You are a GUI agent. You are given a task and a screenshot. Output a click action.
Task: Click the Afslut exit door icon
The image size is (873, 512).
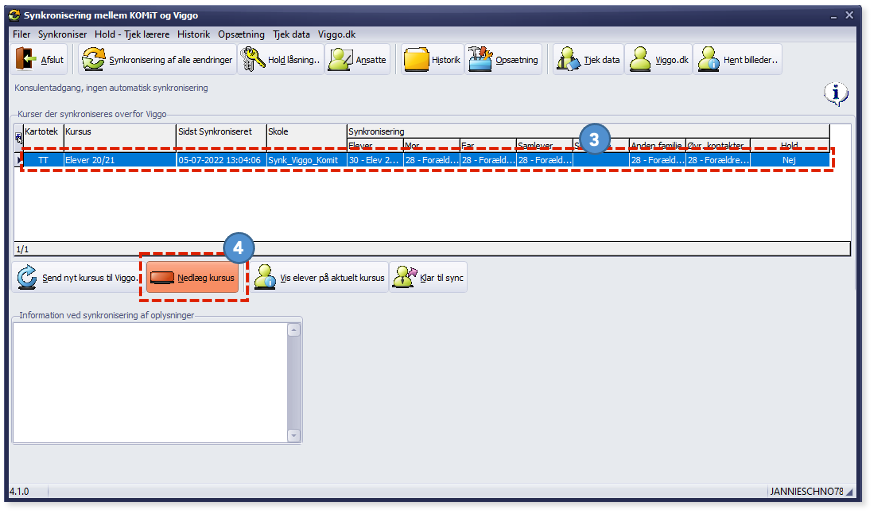pyautogui.click(x=25, y=59)
